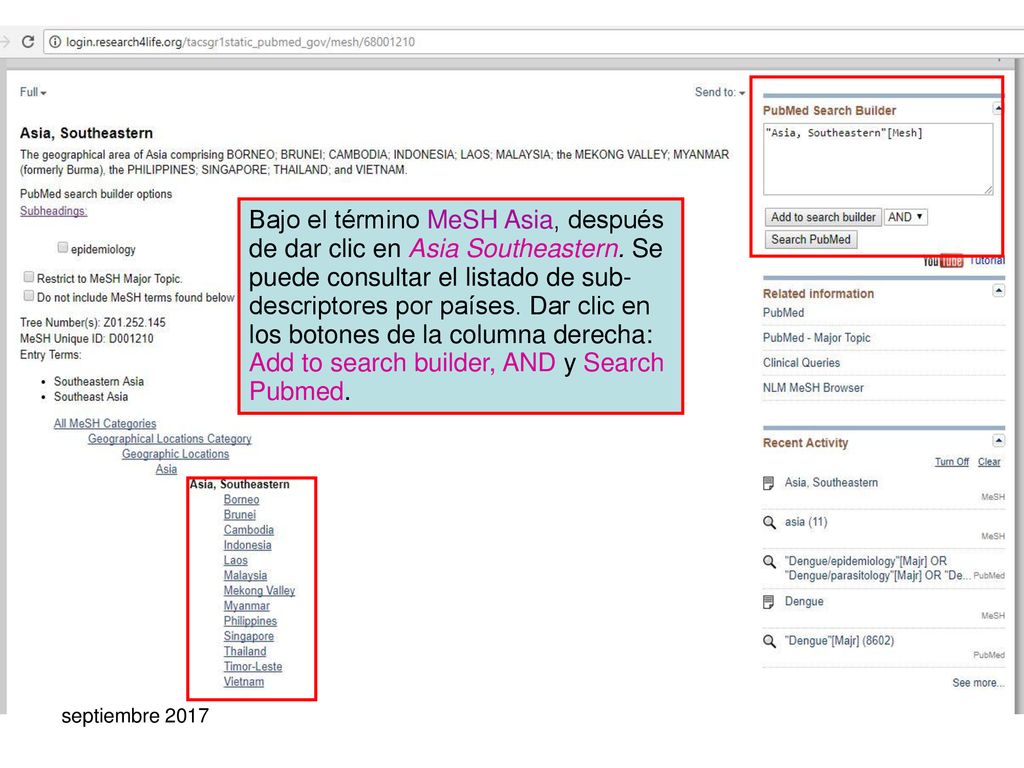The height and width of the screenshot is (768, 1024).
Task: Open the Thailand descriptor link
Action: tap(244, 651)
